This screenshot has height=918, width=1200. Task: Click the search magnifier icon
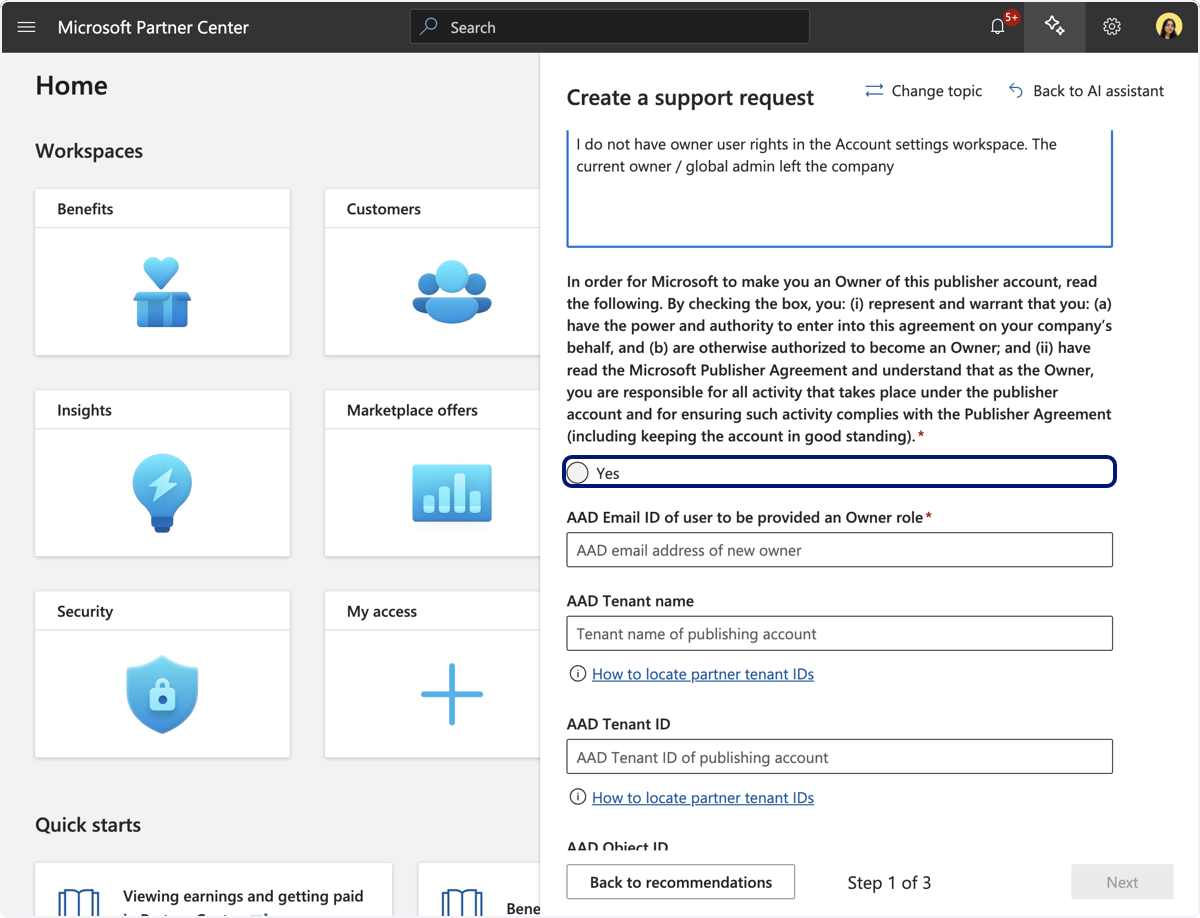point(429,27)
